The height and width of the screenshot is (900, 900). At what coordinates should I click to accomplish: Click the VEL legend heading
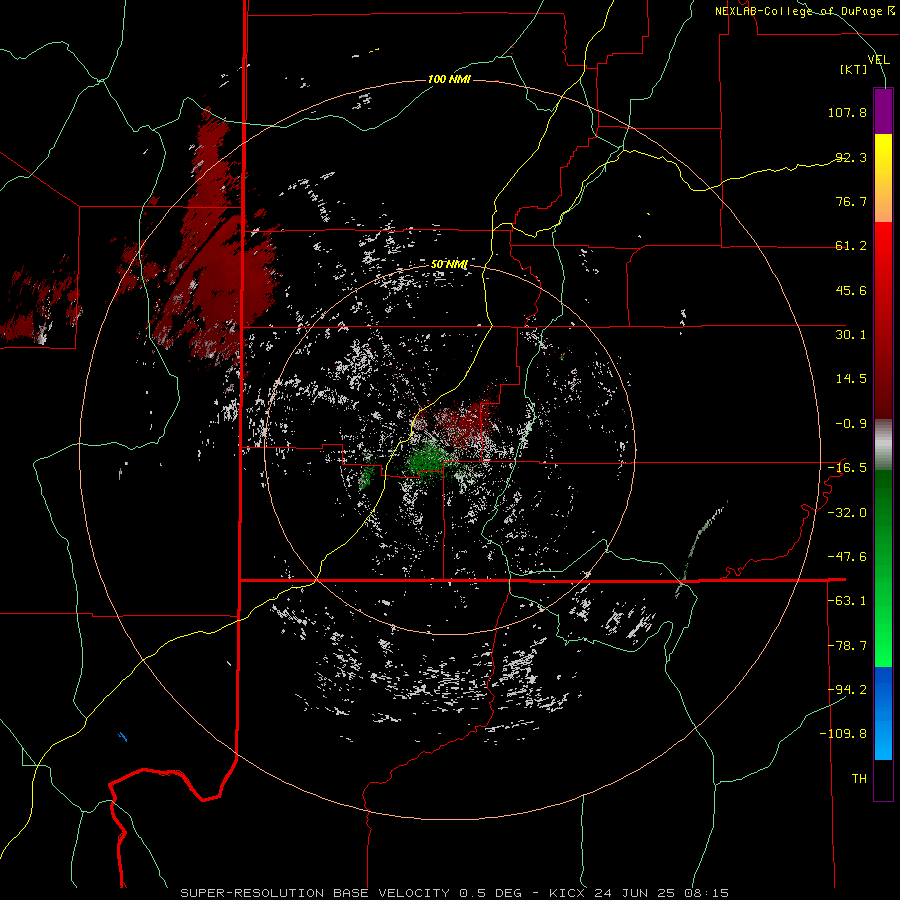click(x=879, y=60)
